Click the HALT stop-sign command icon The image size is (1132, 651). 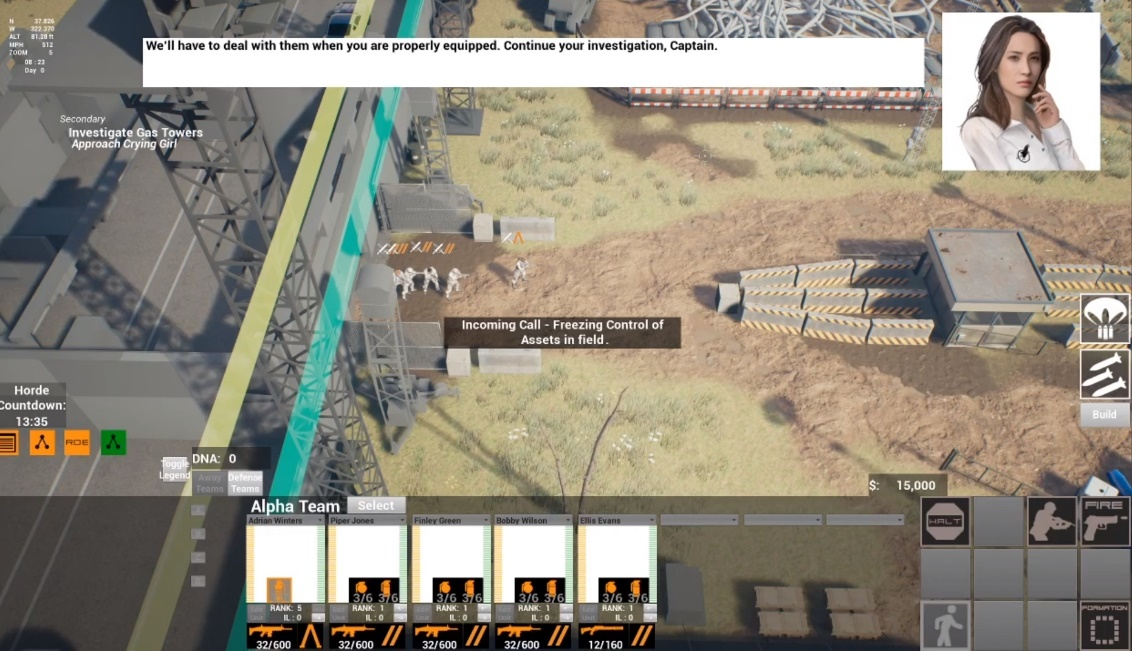[945, 520]
